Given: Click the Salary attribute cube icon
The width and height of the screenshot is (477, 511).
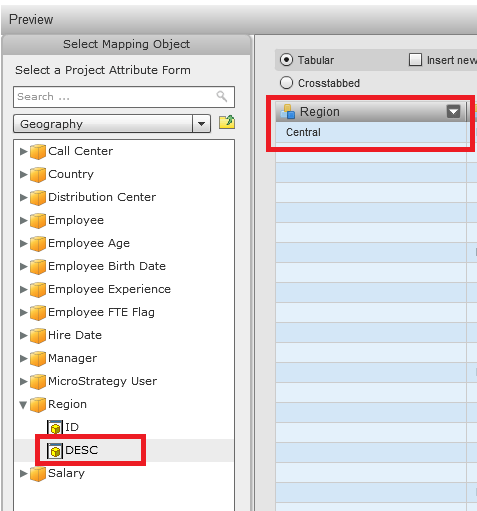Looking at the screenshot, I should pos(38,474).
